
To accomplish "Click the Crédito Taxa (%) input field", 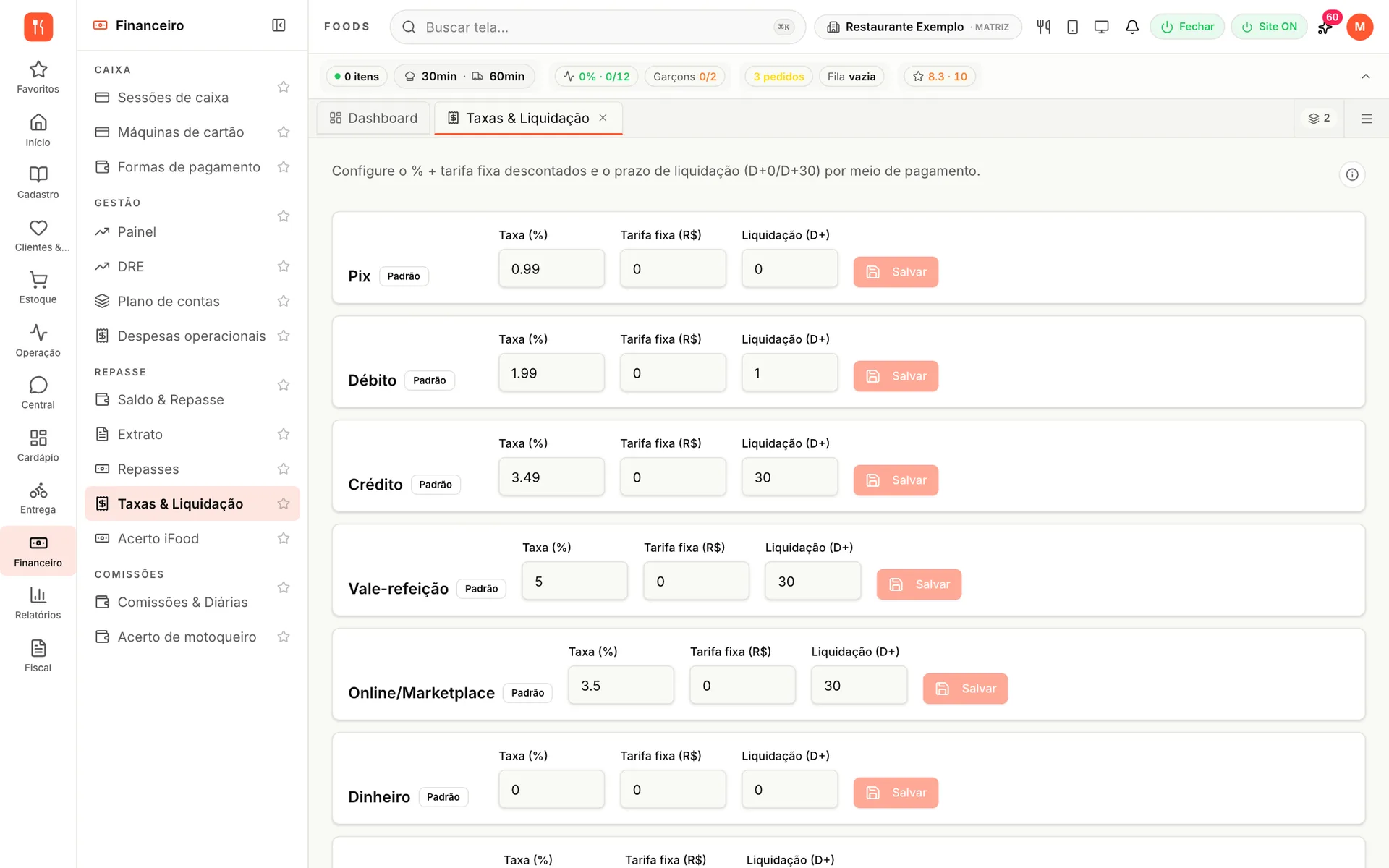I will tap(551, 477).
